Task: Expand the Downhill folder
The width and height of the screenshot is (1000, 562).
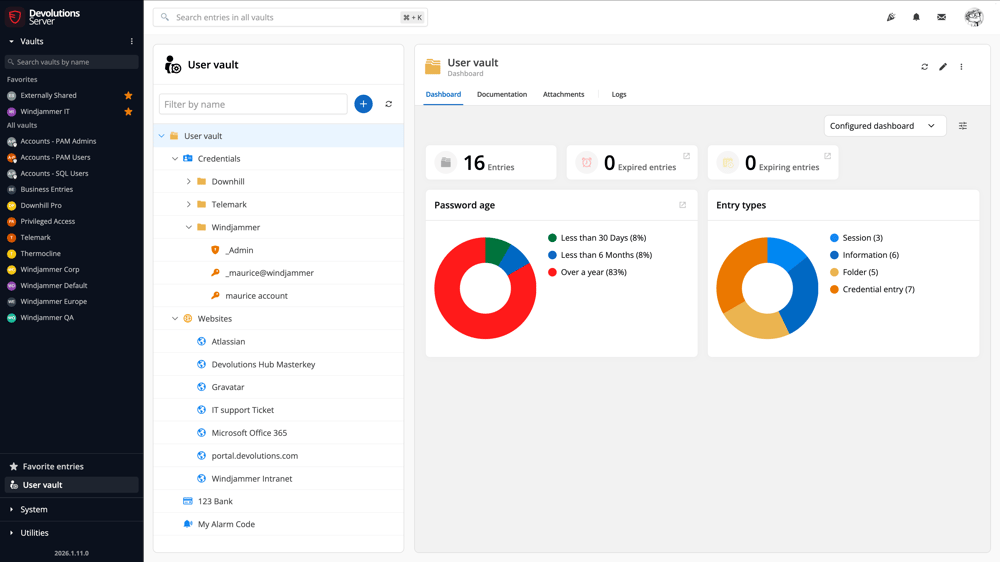Action: [x=189, y=182]
